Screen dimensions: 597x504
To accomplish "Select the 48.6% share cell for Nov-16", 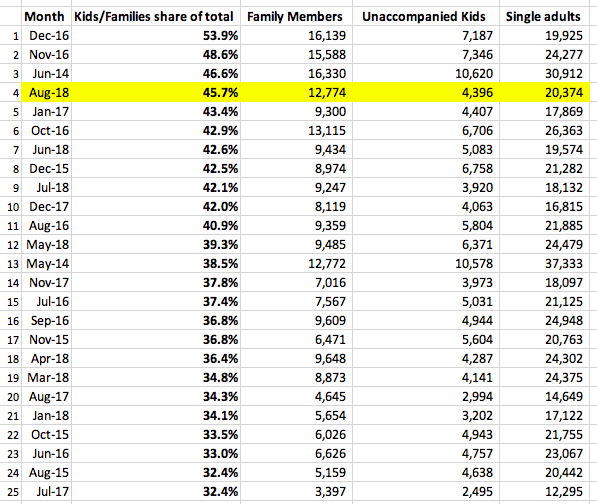I will click(x=220, y=54).
